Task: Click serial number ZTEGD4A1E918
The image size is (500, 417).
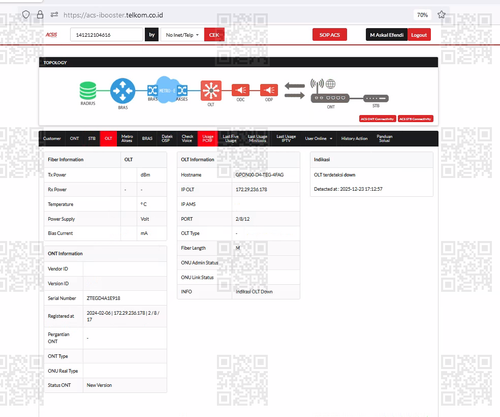Action: [x=104, y=298]
